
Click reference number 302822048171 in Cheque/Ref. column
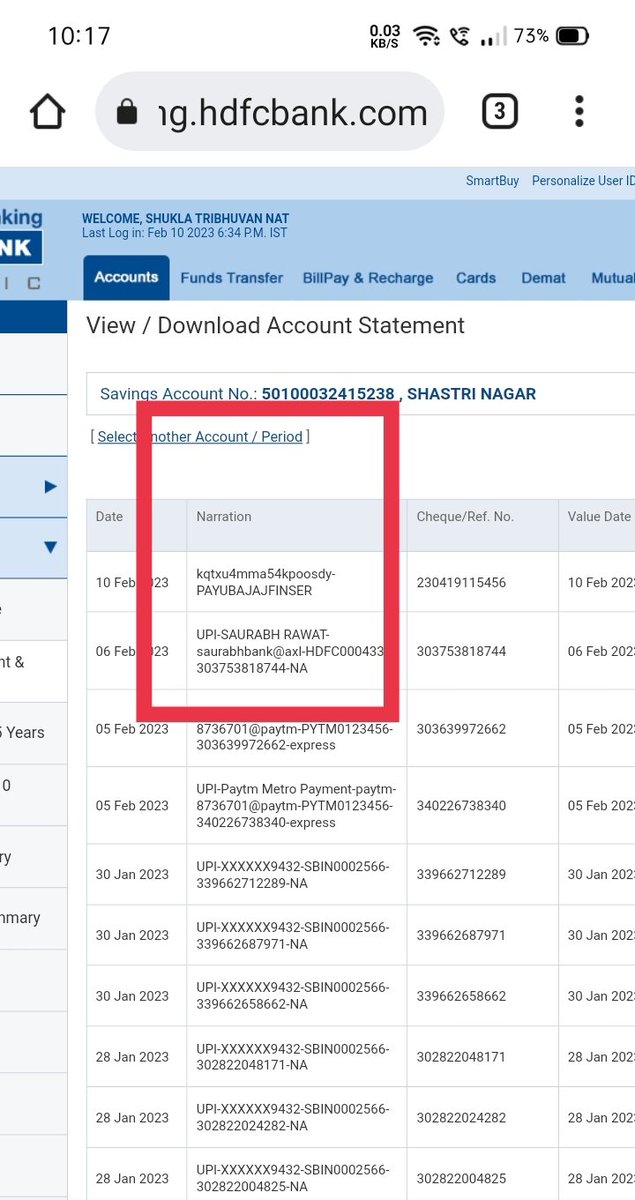(462, 1057)
